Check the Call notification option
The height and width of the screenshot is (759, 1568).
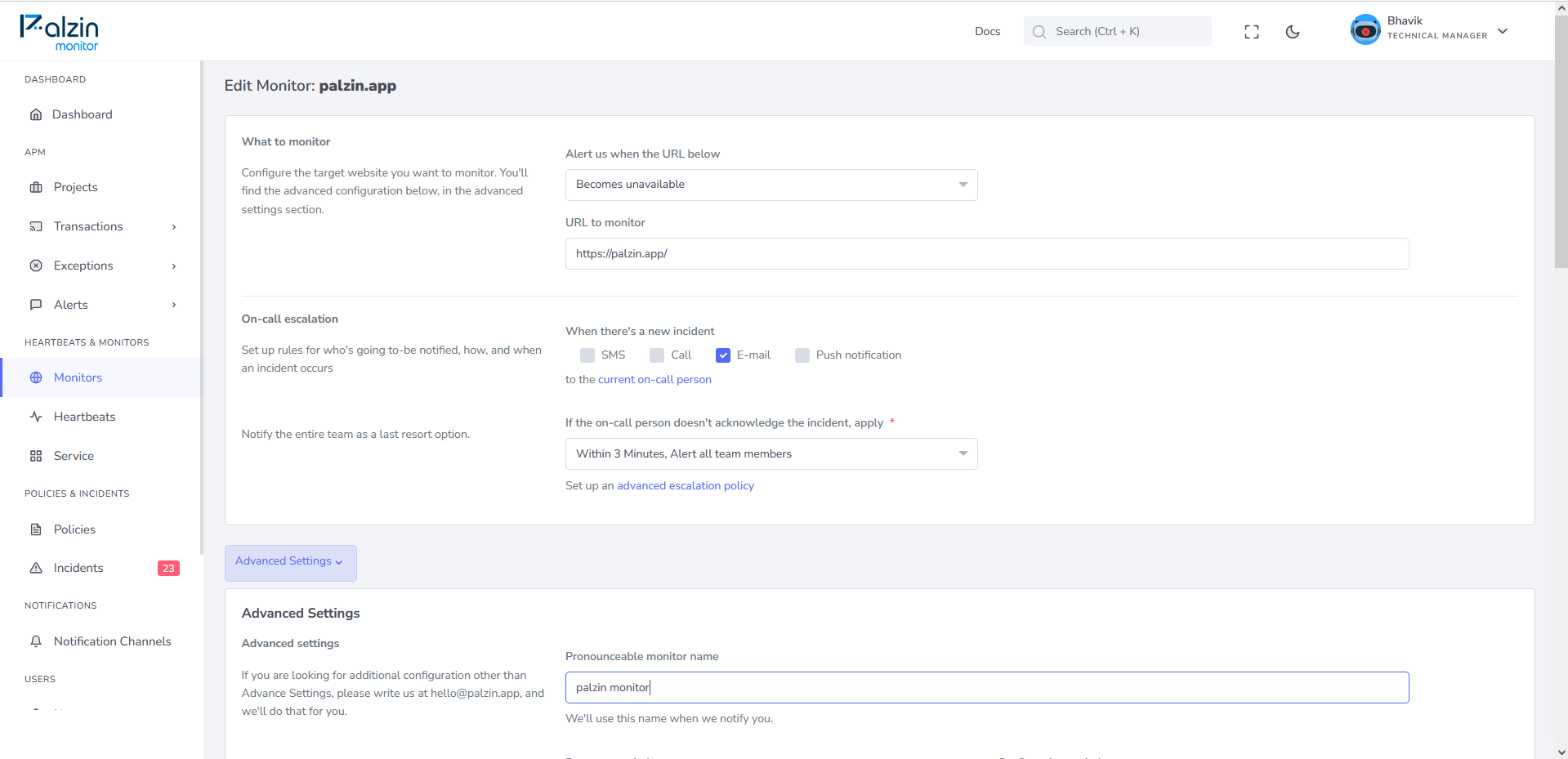click(657, 355)
